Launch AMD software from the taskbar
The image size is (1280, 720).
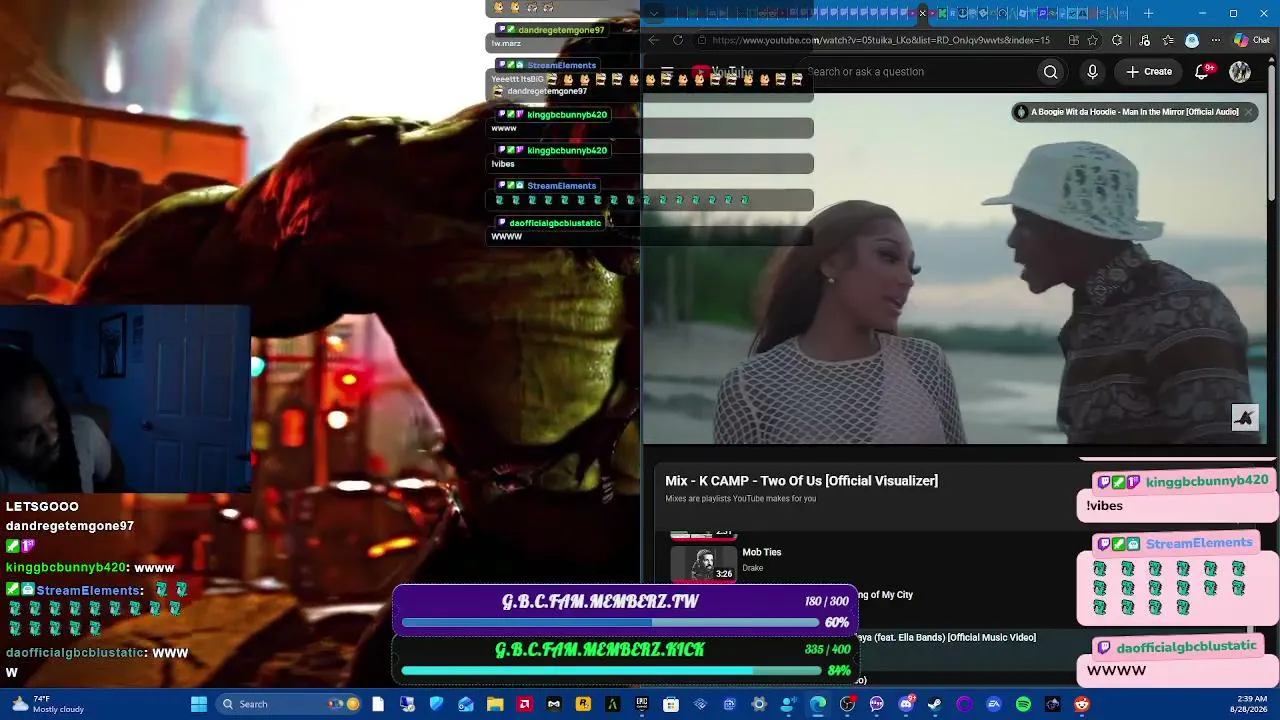pyautogui.click(x=524, y=704)
